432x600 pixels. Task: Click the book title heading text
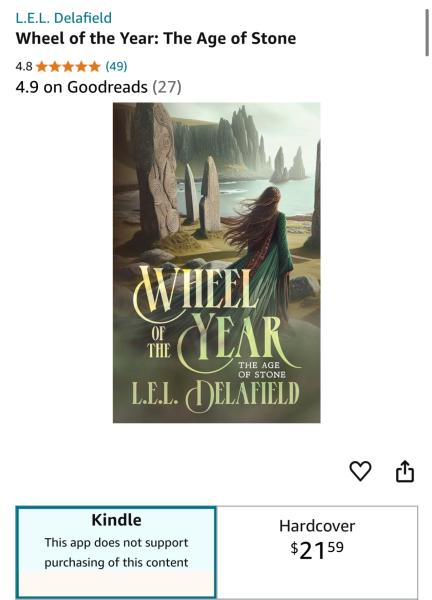[156, 39]
